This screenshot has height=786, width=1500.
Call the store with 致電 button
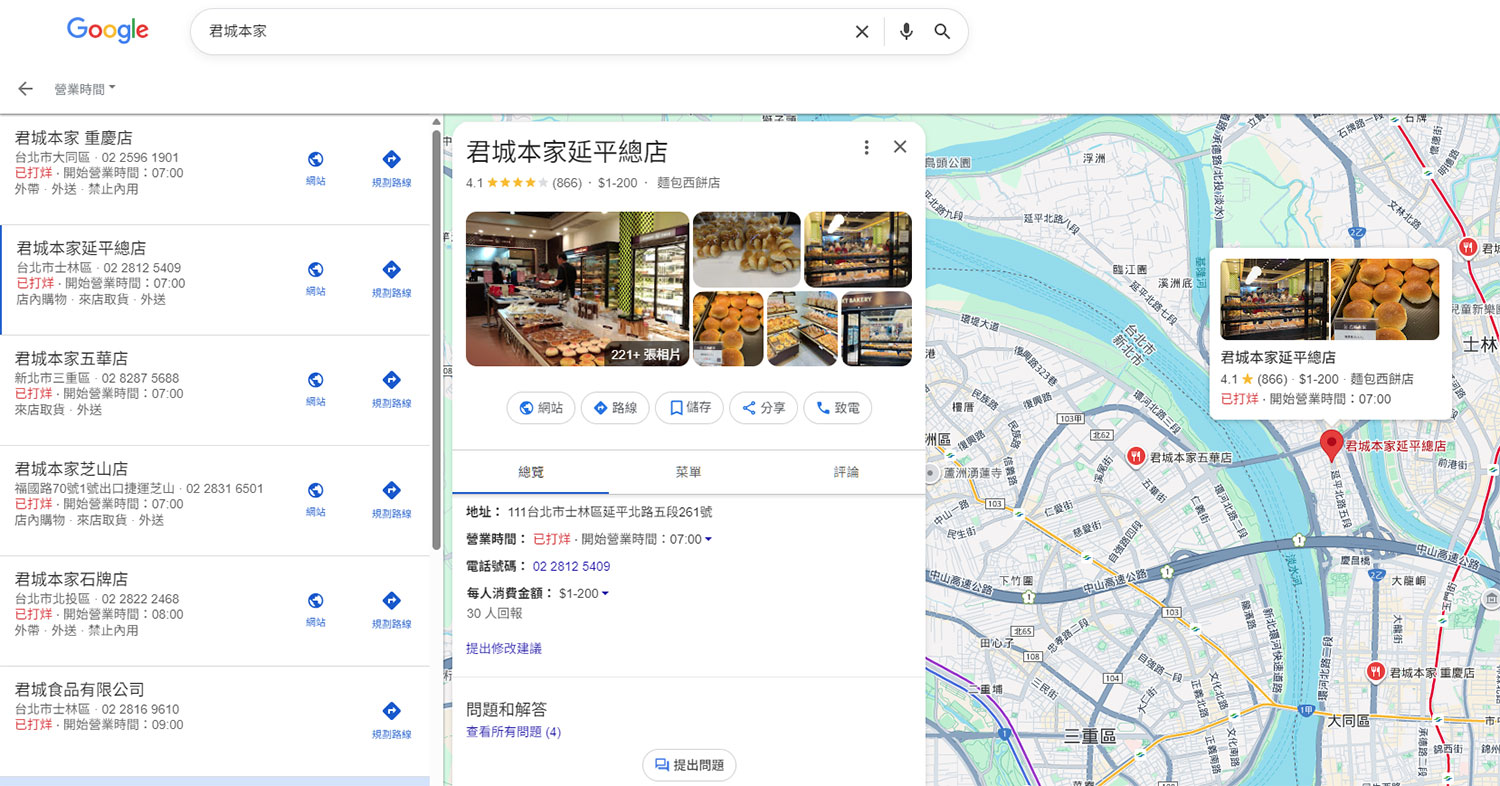[838, 408]
